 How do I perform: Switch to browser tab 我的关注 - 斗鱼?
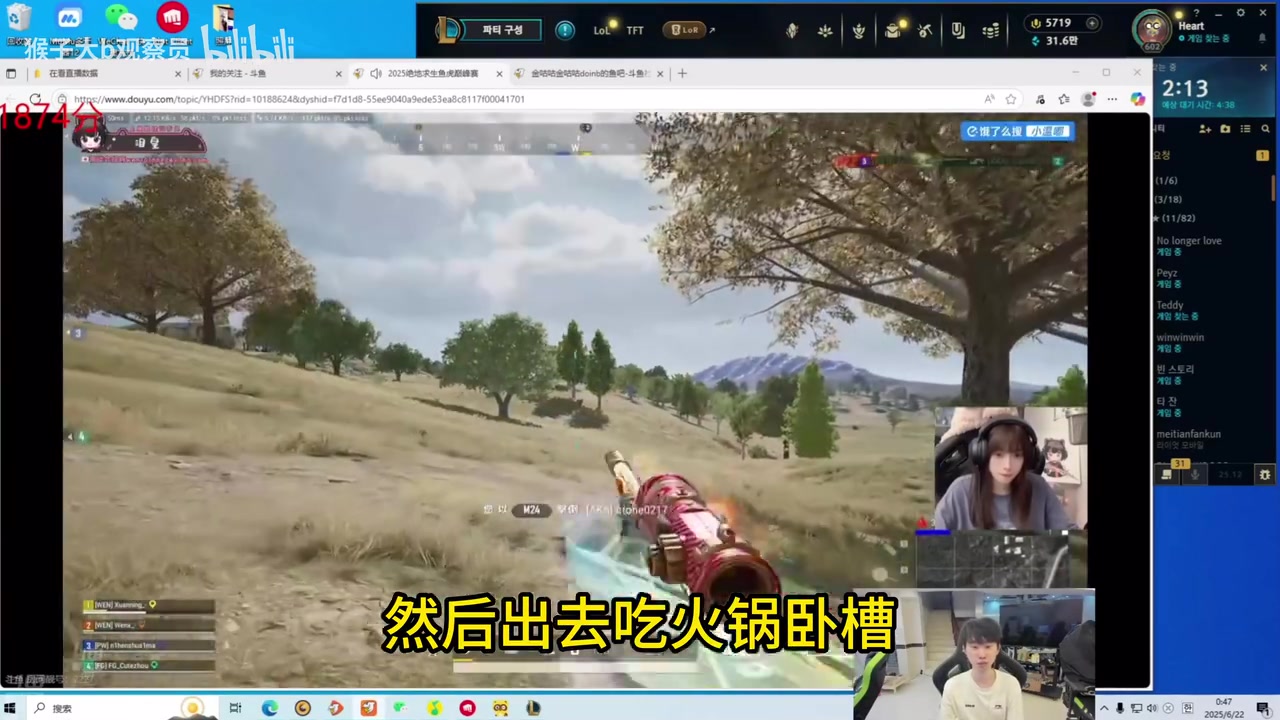265,73
